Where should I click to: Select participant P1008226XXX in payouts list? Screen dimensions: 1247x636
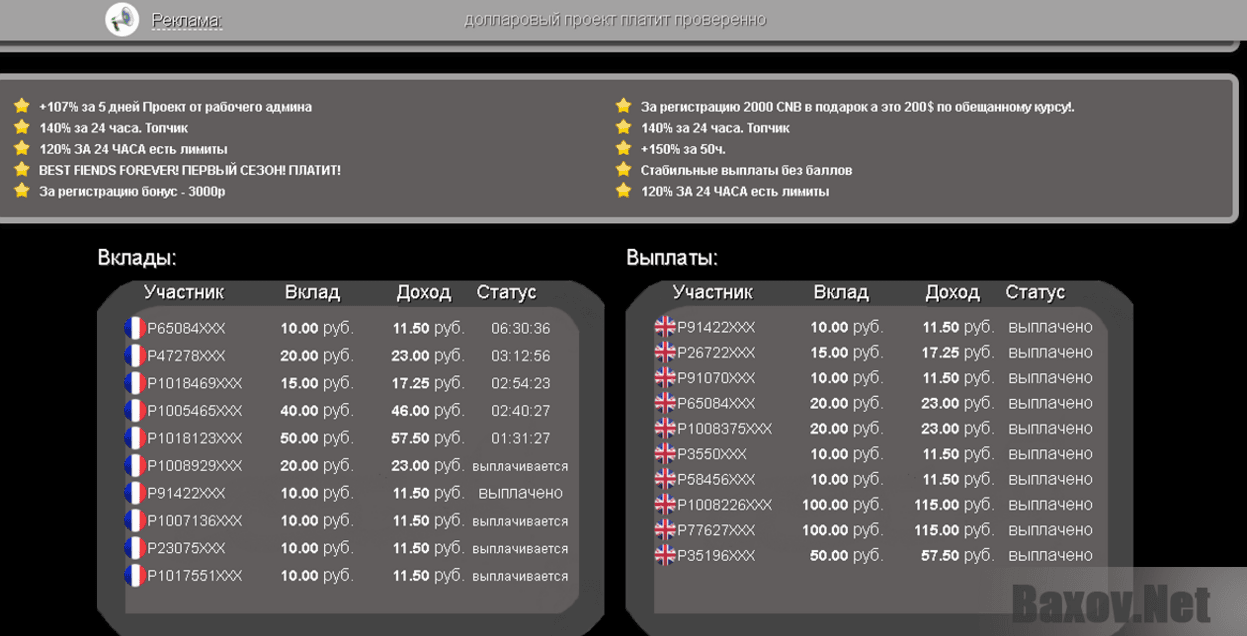click(x=724, y=505)
